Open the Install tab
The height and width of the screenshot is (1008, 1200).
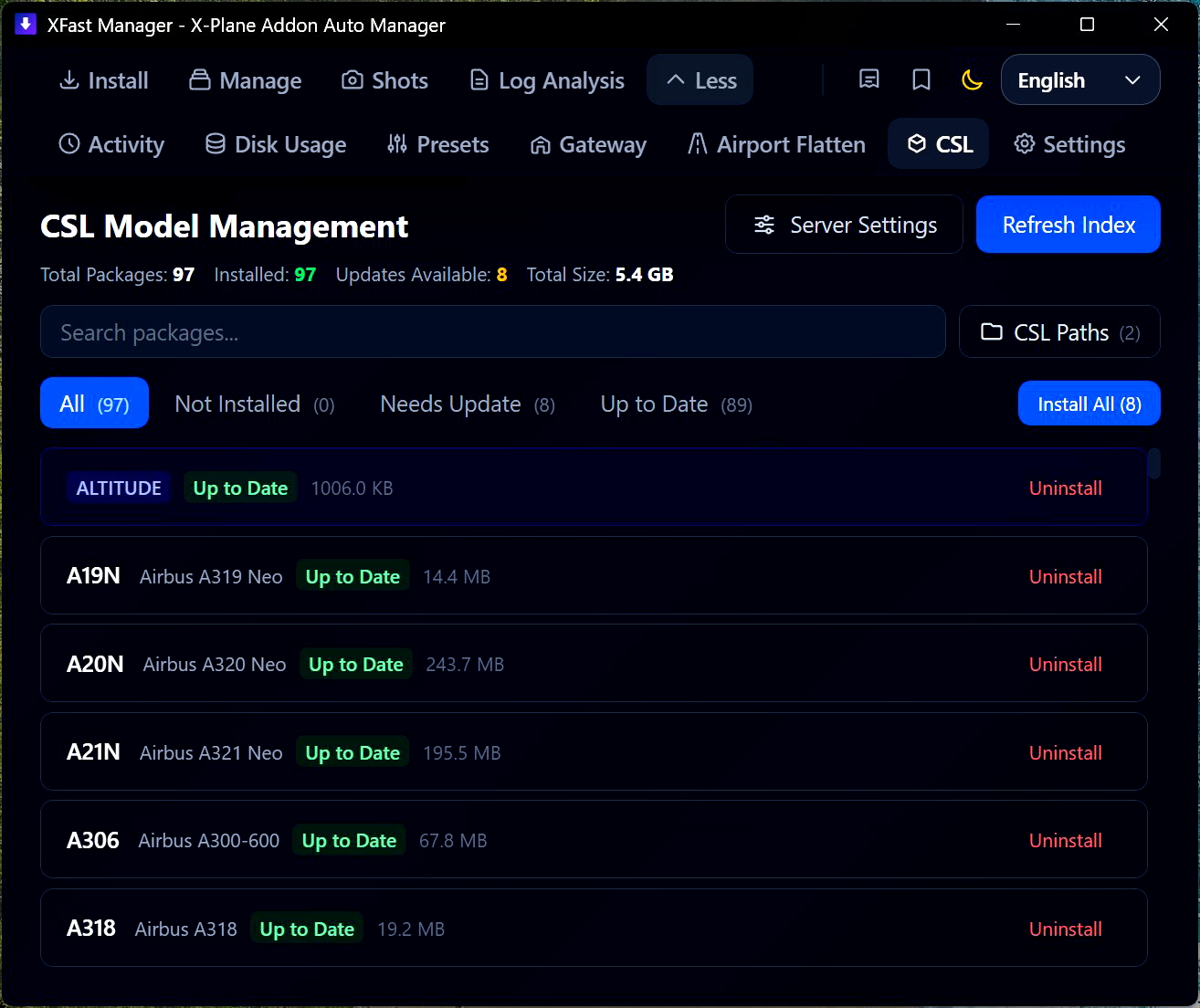pos(104,80)
